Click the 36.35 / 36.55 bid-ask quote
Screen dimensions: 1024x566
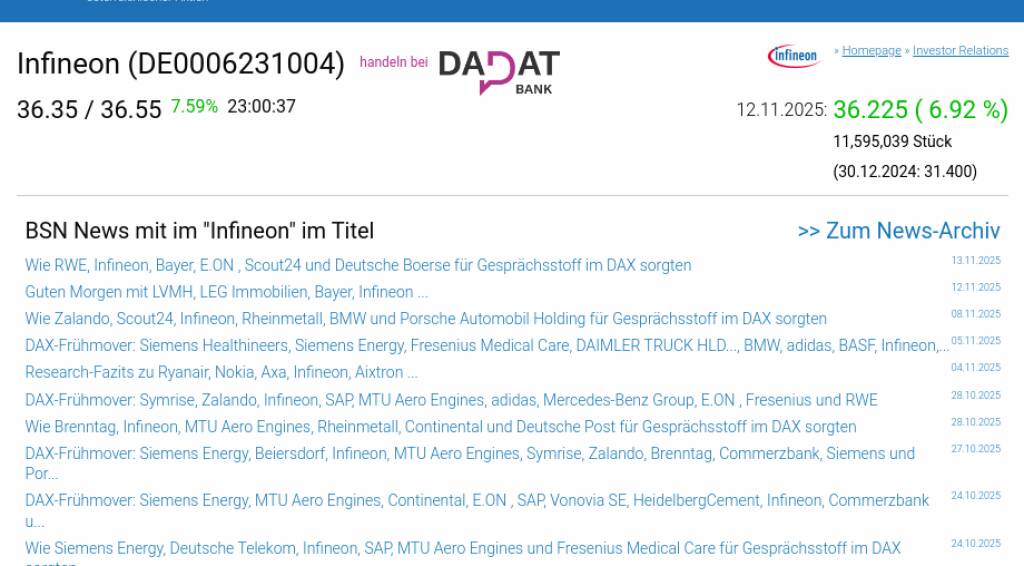(89, 109)
